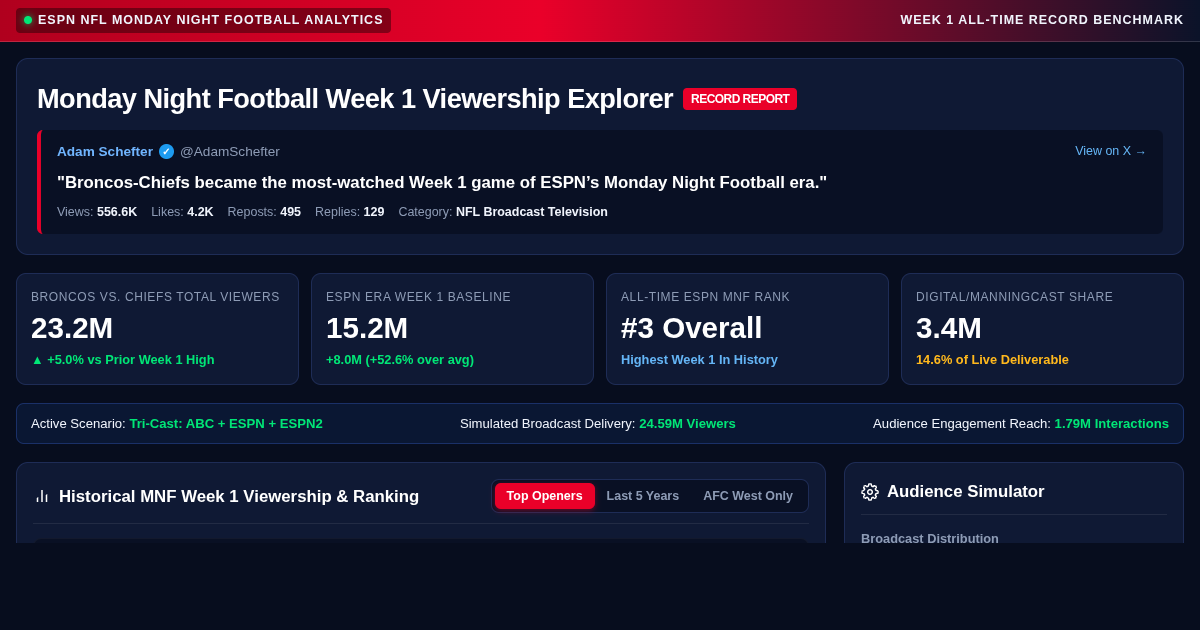Click the @AdamSchefter handle
This screenshot has width=1200, height=630.
[230, 151]
